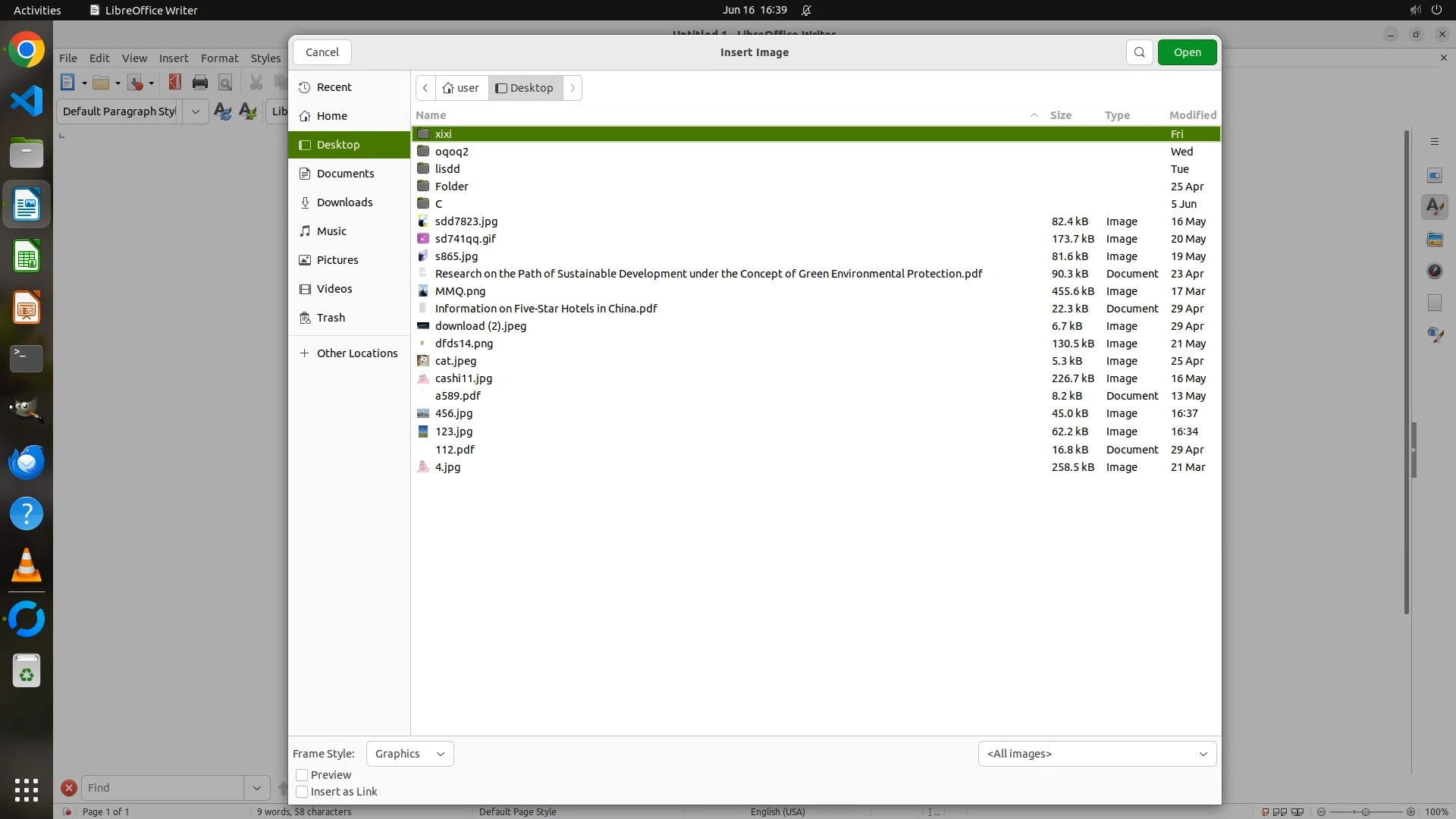Switch to the user path segment
This screenshot has height=819, width=1456.
(x=461, y=88)
